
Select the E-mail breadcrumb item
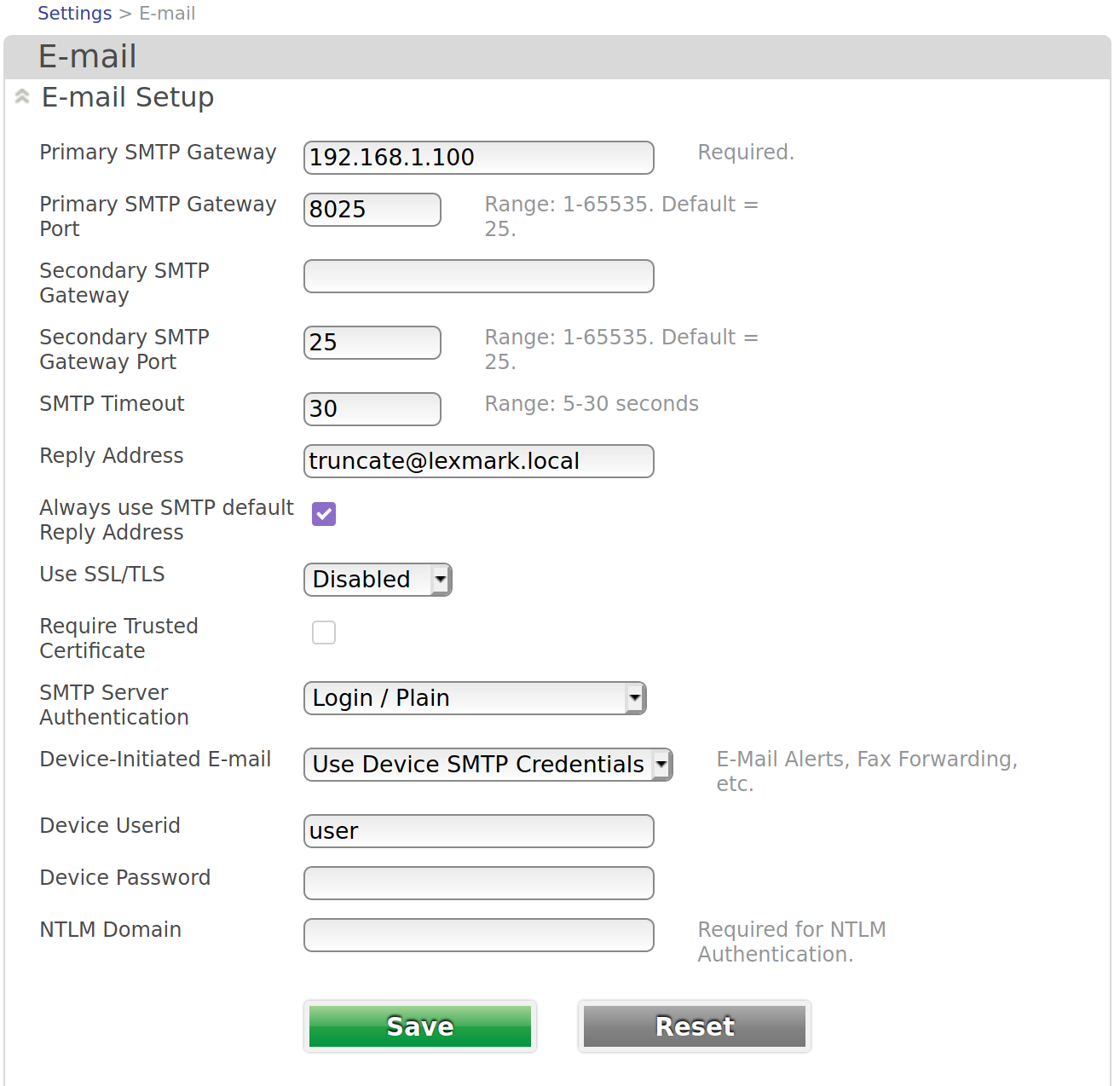(167, 13)
